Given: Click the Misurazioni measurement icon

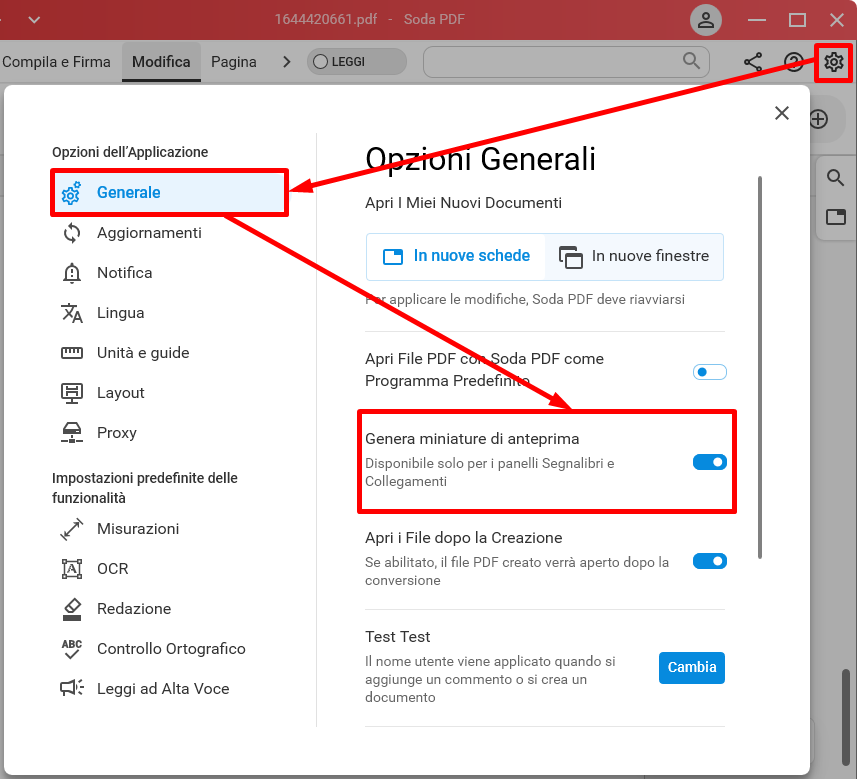Looking at the screenshot, I should (72, 529).
